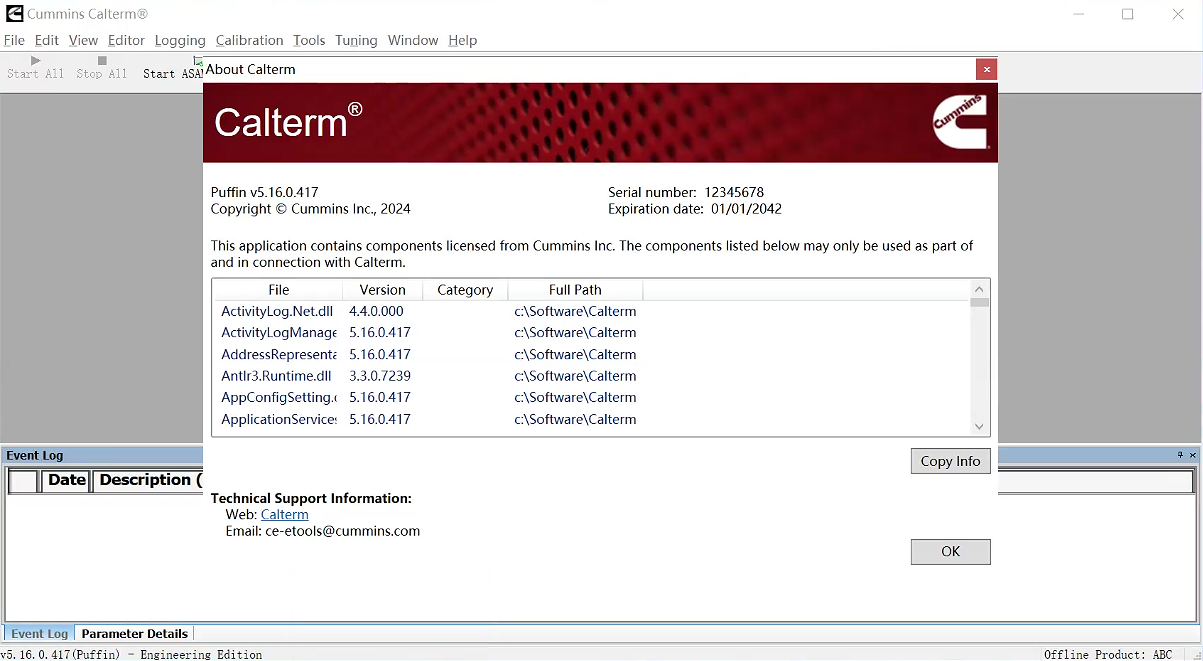Click the Stop All toolbar button
Viewport: 1203px width, 661px height.
tap(102, 67)
